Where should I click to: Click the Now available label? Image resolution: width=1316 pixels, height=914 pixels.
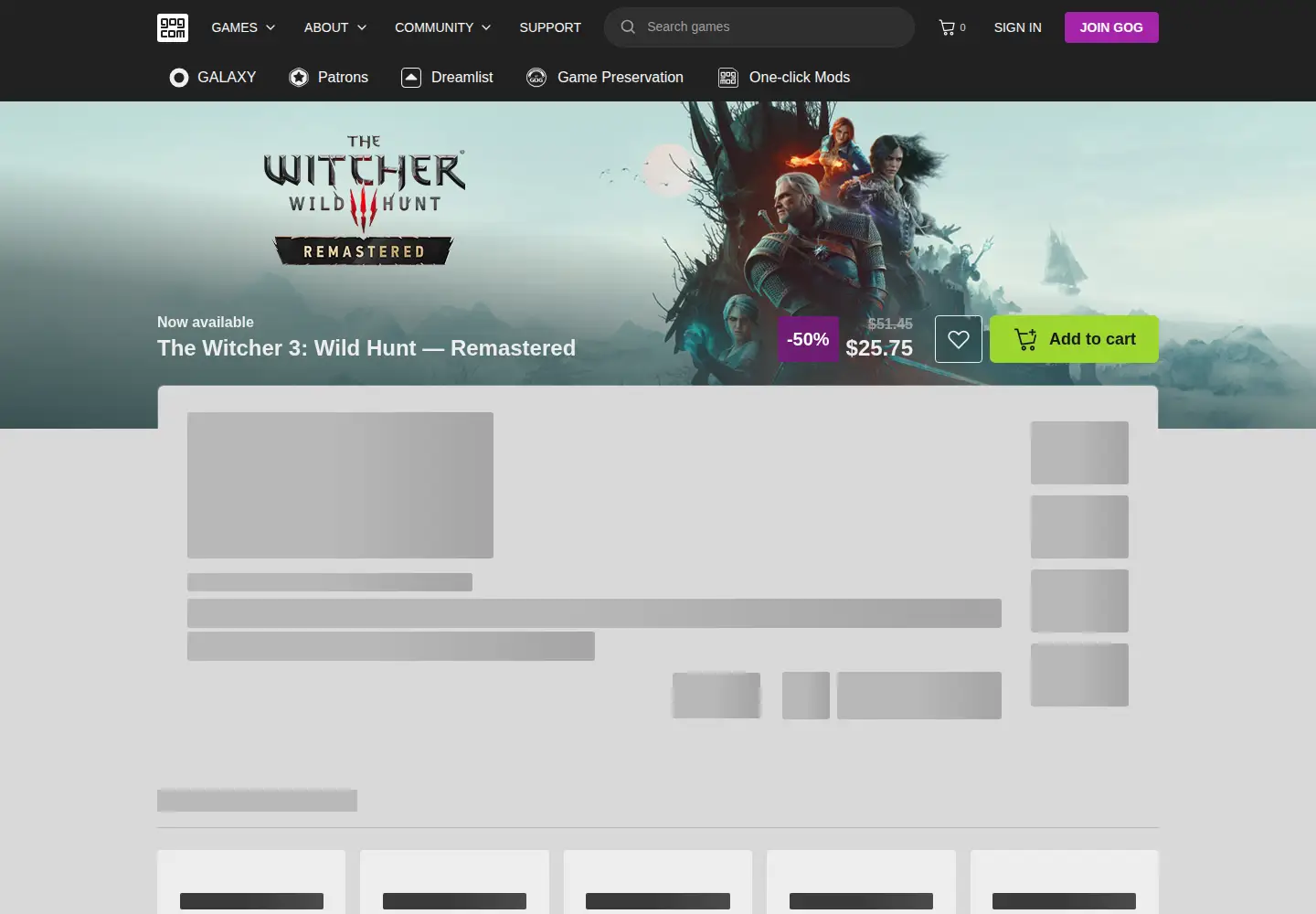tap(206, 322)
